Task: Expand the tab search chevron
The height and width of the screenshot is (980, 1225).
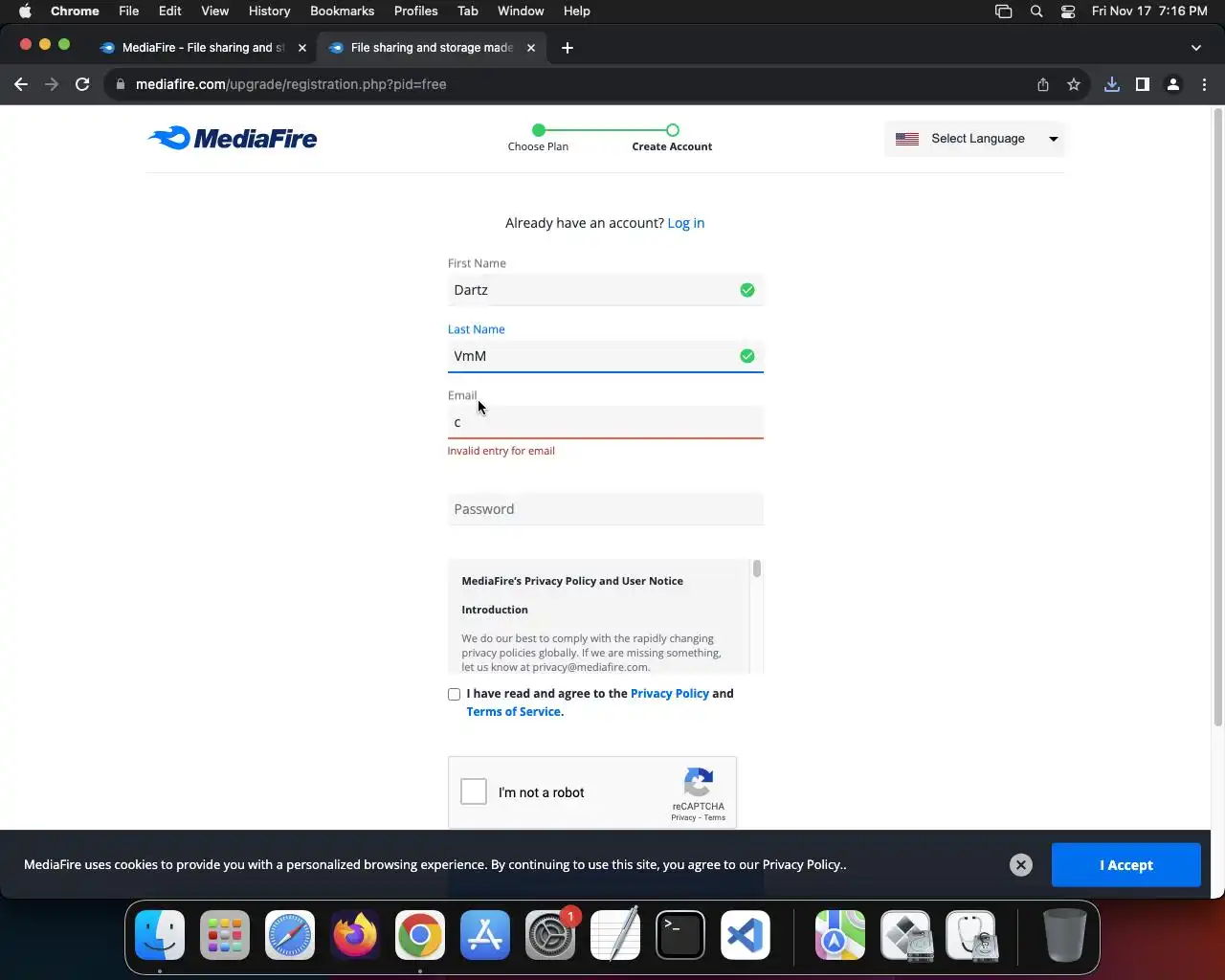Action: 1196,48
